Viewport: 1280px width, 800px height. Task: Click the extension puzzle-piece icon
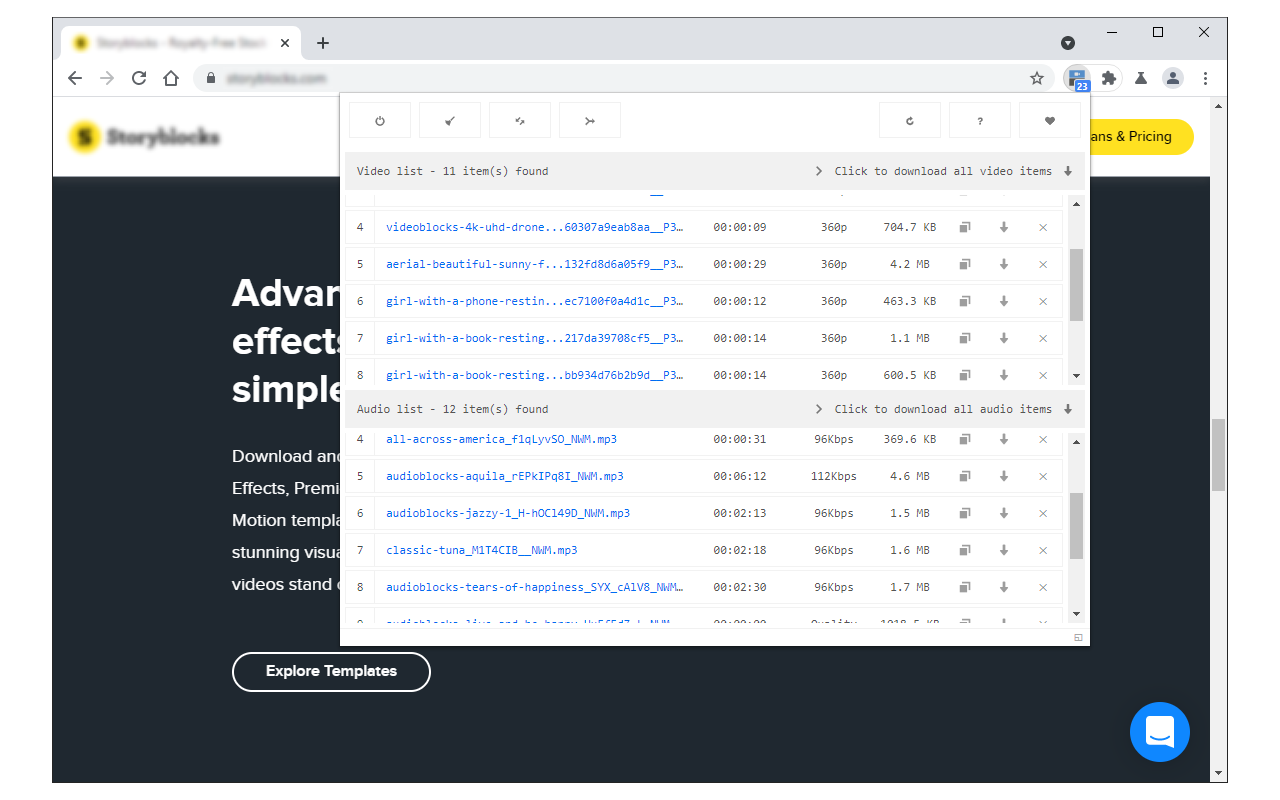pos(1108,78)
